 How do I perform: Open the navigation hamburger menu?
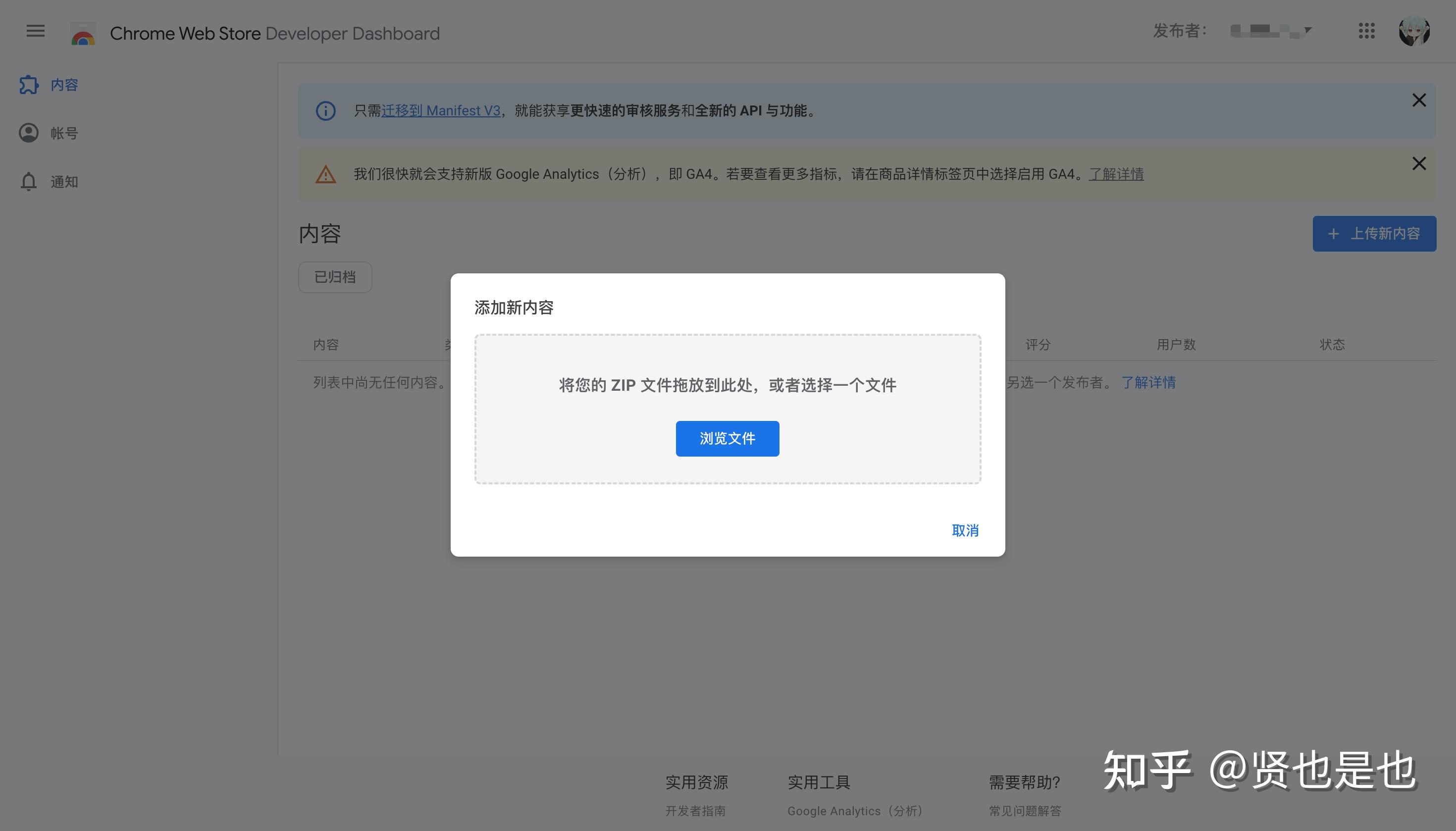point(35,31)
